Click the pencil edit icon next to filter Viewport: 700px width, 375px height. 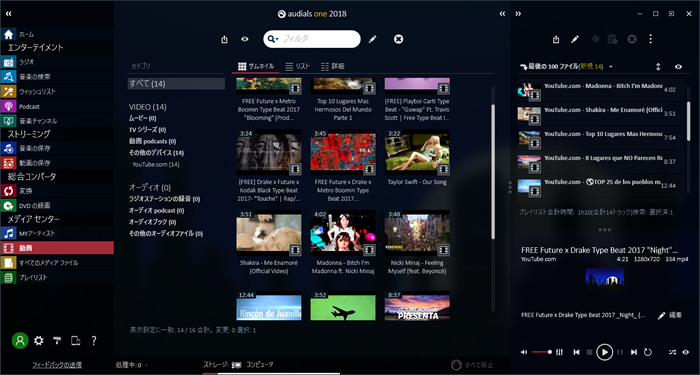point(372,39)
